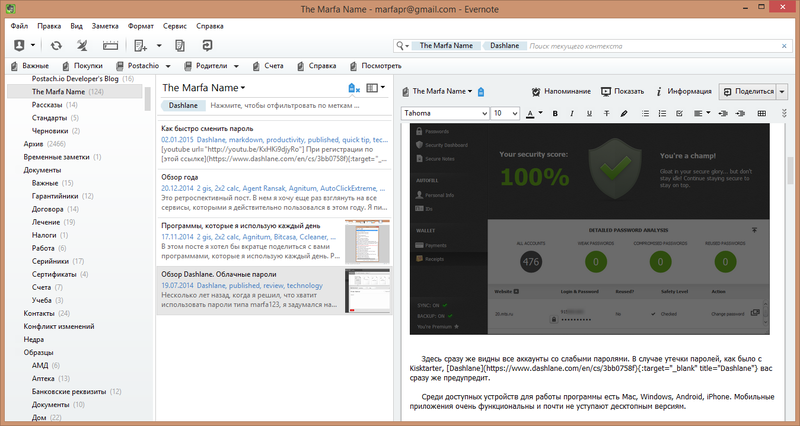Open note Как быстро сменить пароль

[274, 144]
